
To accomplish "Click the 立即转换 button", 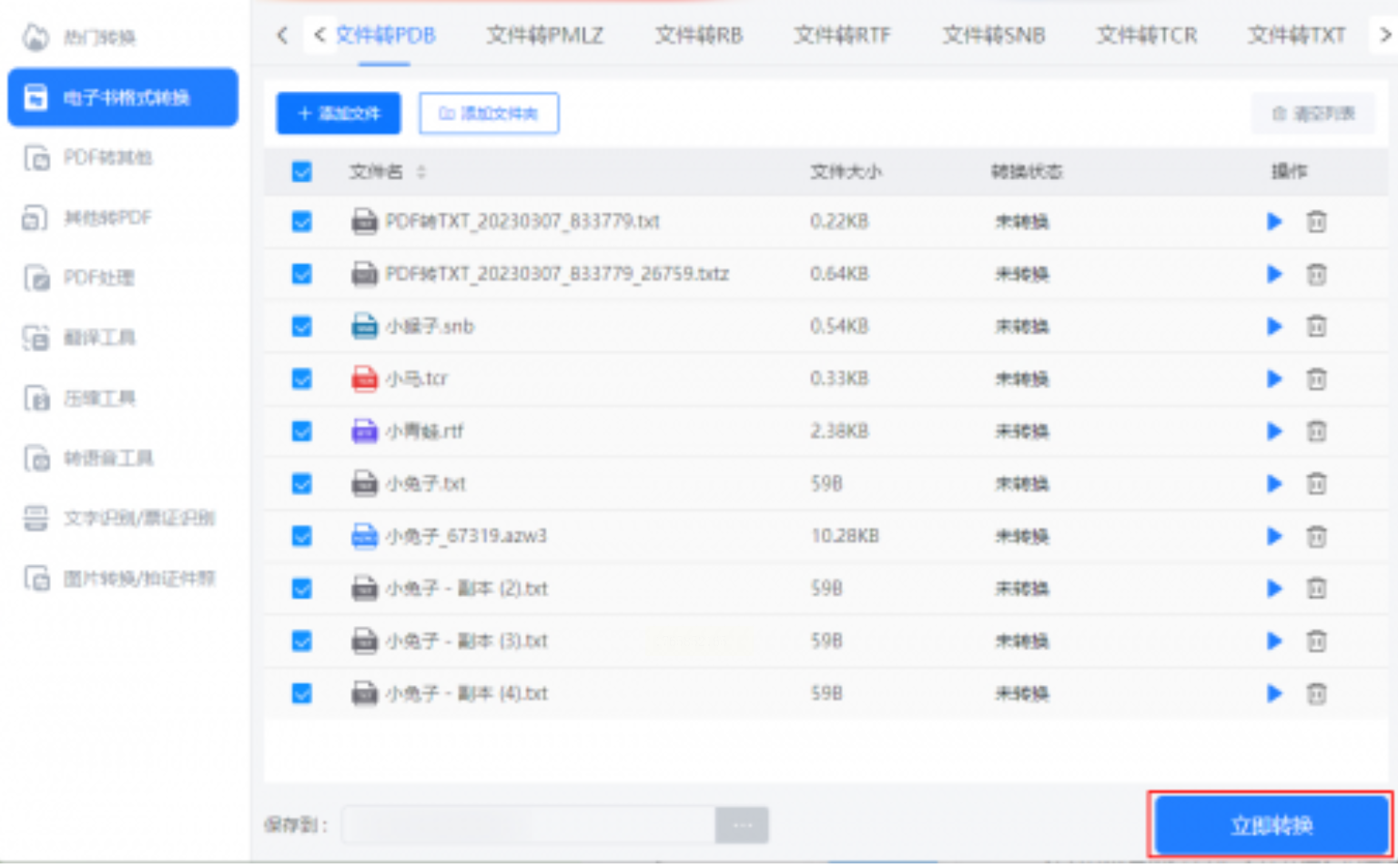I will coord(1271,825).
